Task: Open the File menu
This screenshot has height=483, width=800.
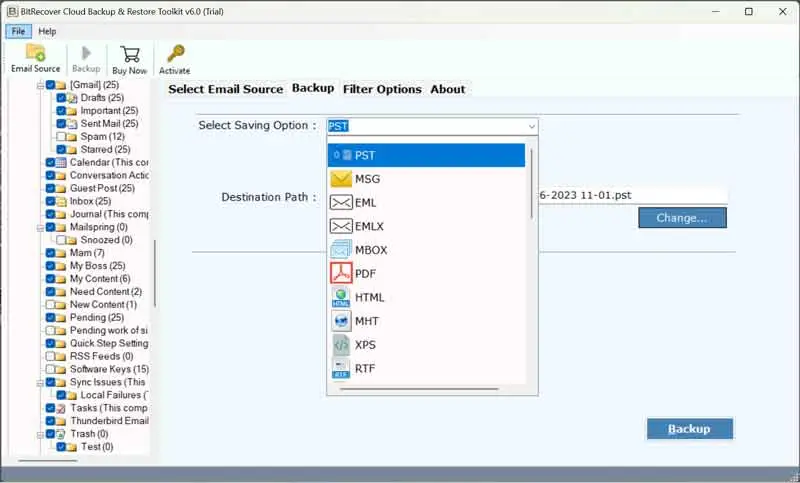Action: [x=18, y=31]
